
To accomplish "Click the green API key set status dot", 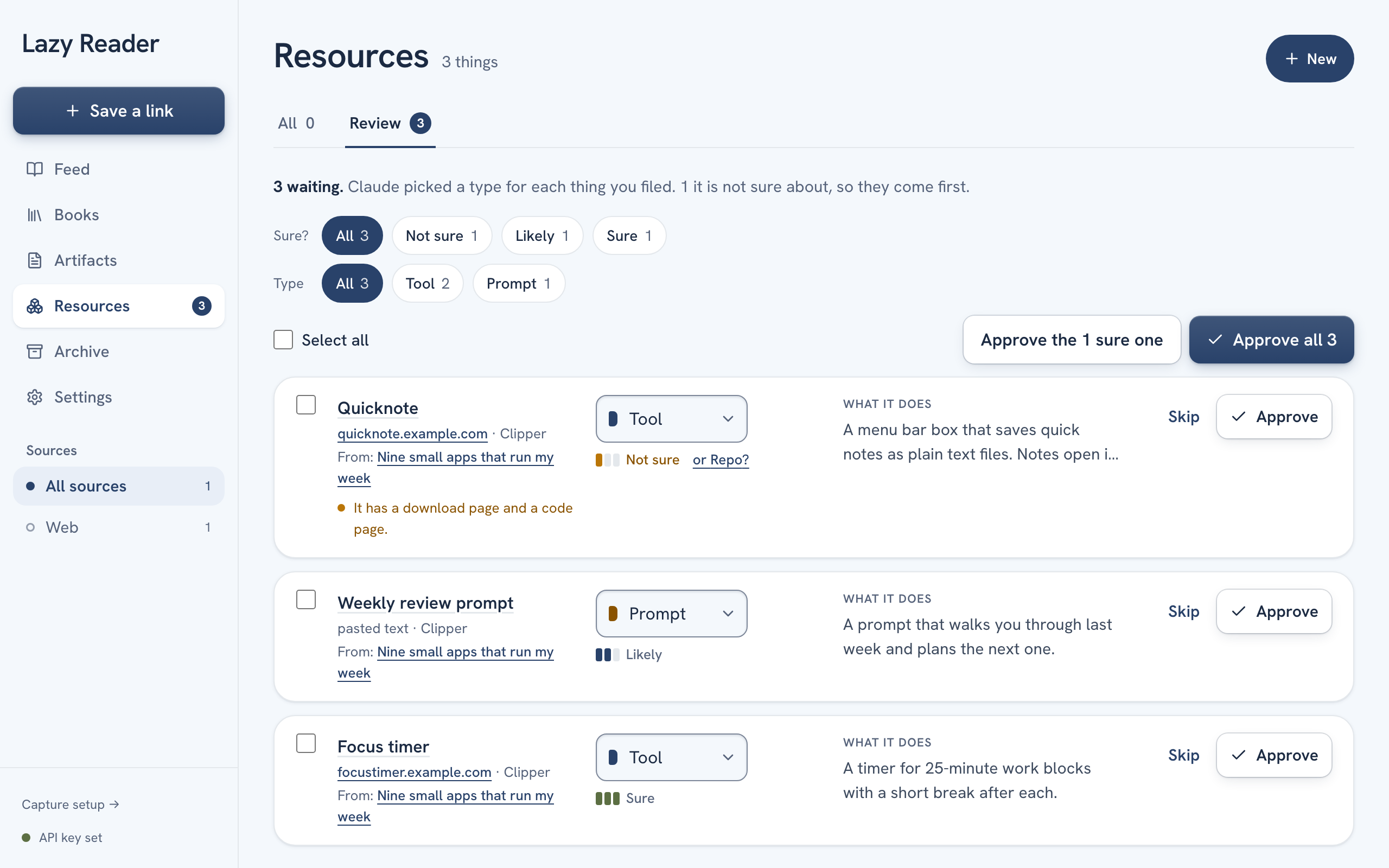I will (x=26, y=838).
